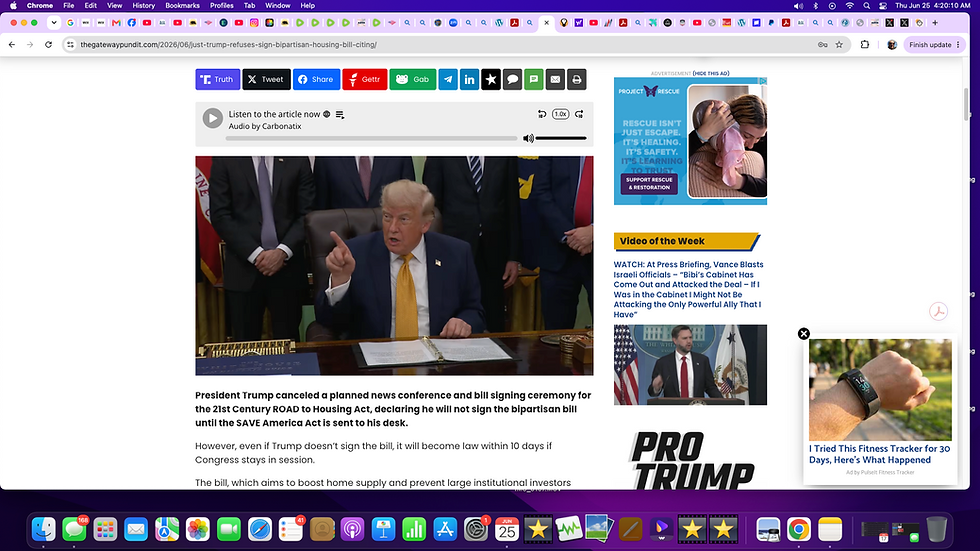Print the article via printer icon
Viewport: 980px width, 551px height.
coord(577,79)
